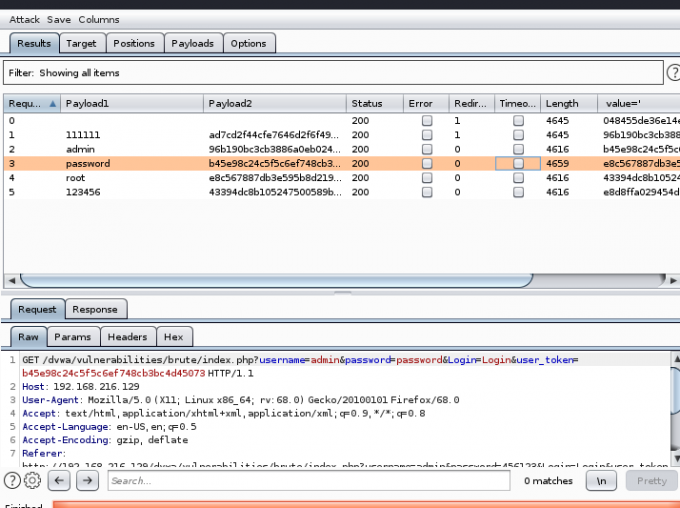Click the help question mark near search
Screen dimensions: 680x508
point(12,480)
